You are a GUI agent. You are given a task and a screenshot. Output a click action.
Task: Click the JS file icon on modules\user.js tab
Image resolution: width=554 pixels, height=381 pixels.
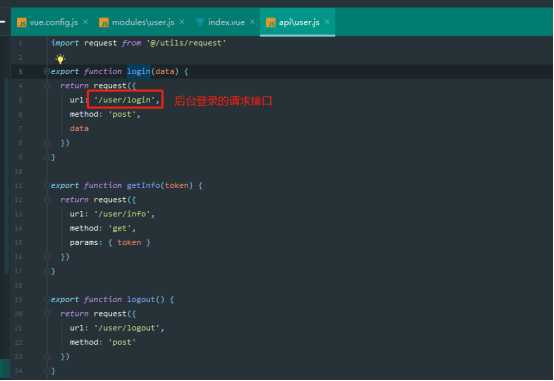pos(104,23)
